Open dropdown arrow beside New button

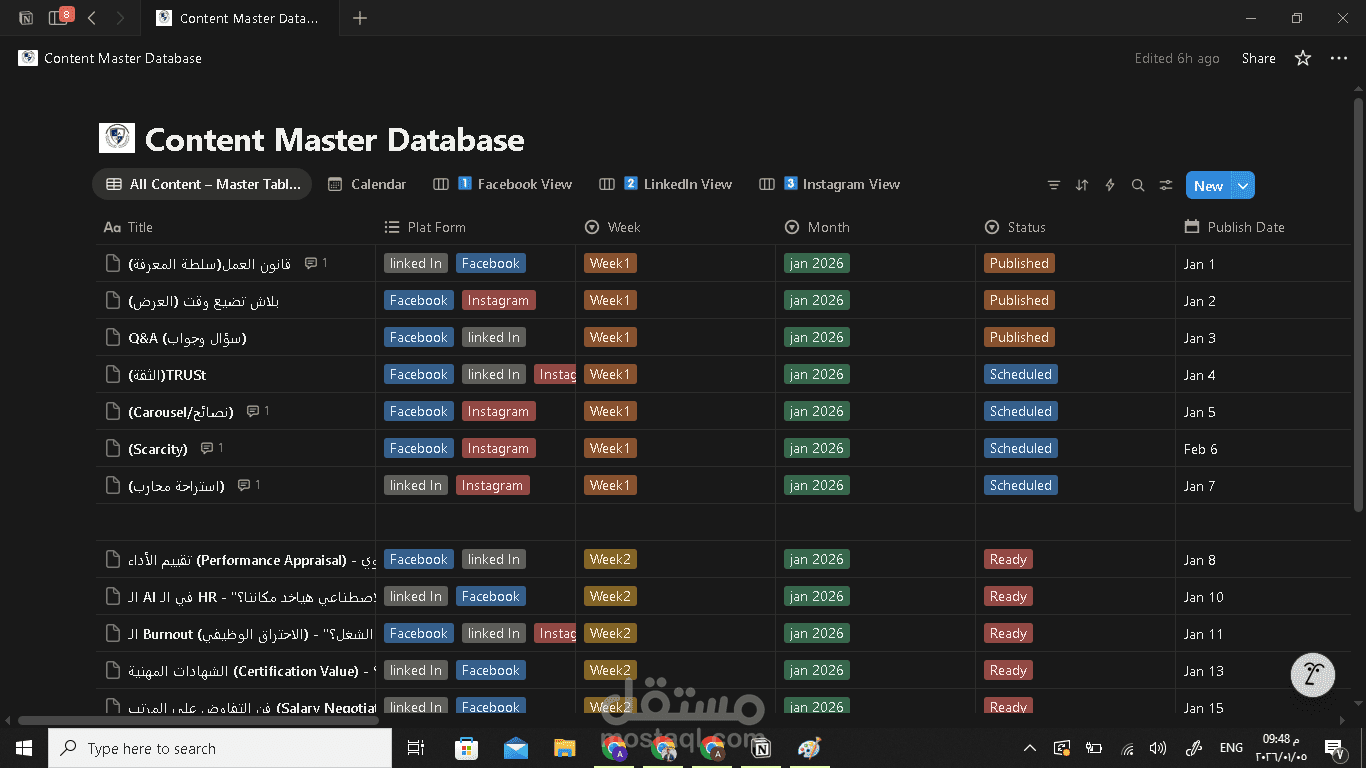[1243, 185]
